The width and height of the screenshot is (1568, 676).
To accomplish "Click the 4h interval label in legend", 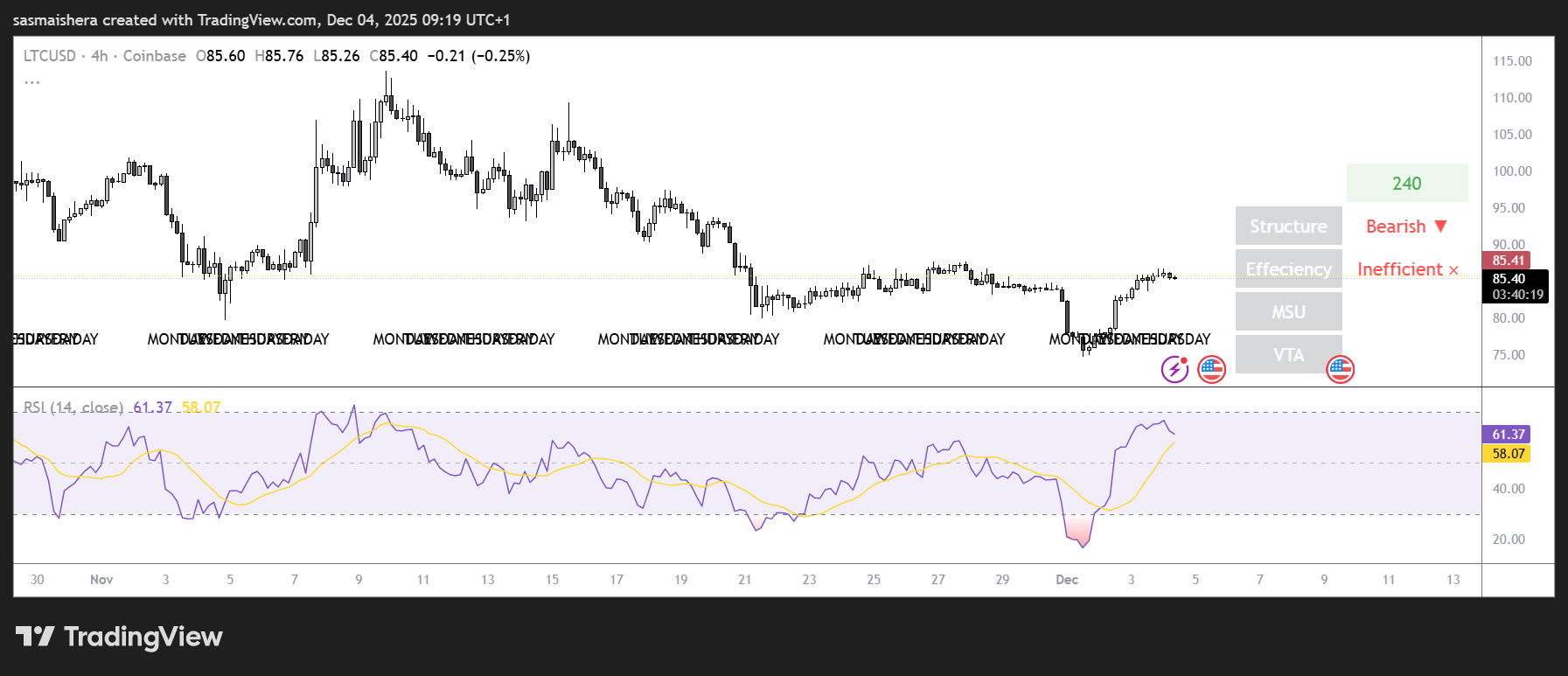I will pyautogui.click(x=100, y=56).
